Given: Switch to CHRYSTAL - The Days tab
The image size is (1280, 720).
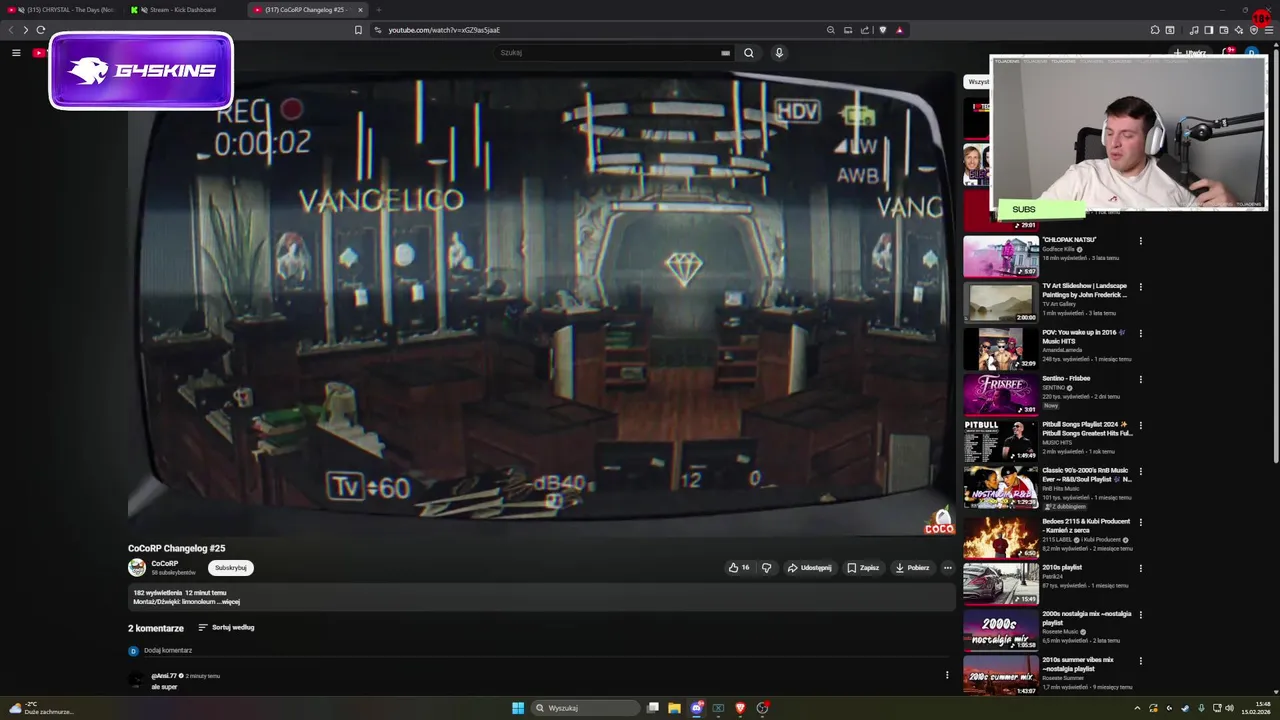Looking at the screenshot, I should [x=61, y=10].
